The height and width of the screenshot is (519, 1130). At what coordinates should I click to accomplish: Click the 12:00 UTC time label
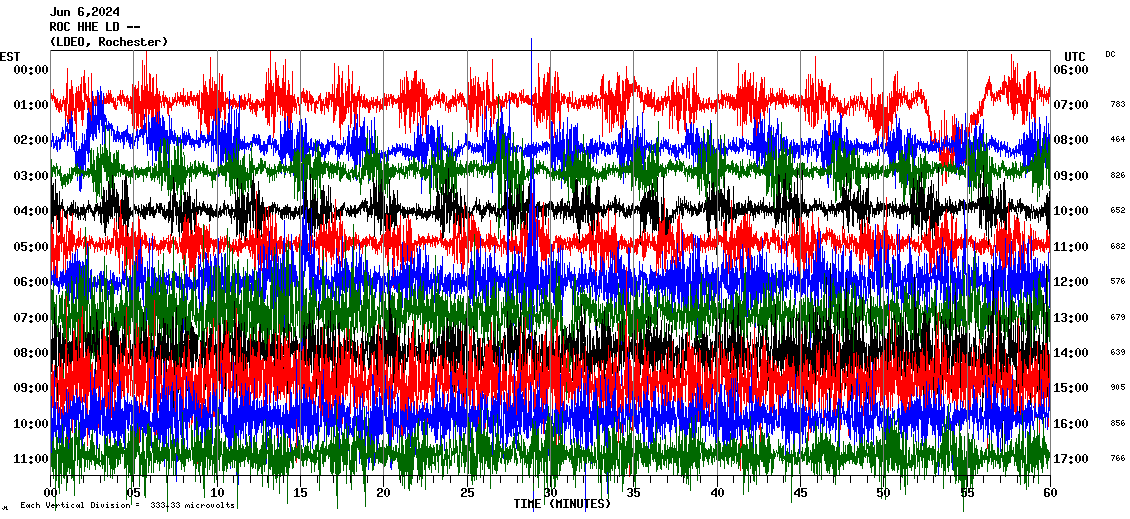(x=1070, y=282)
